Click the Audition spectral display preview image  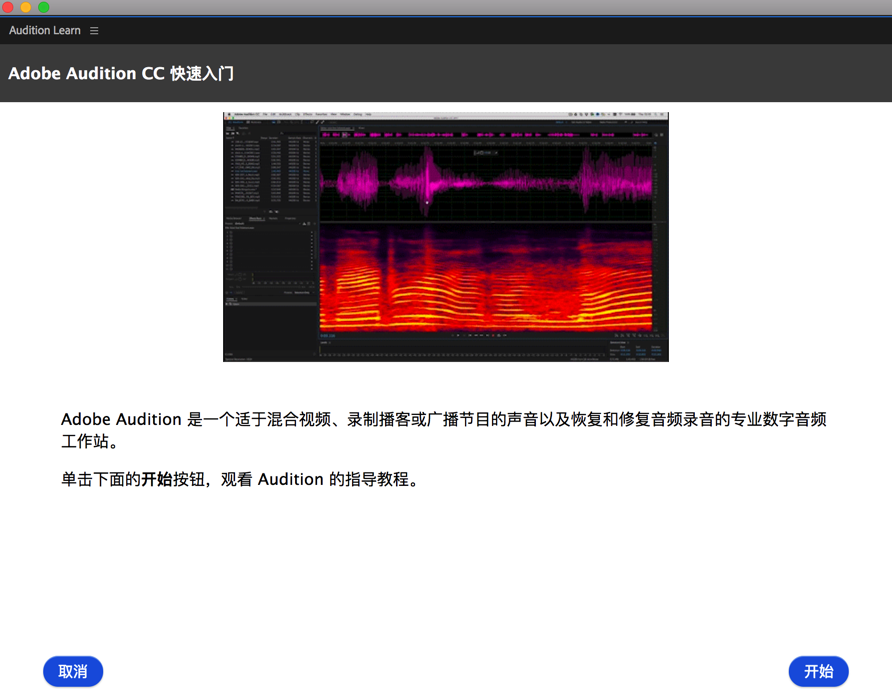point(445,237)
